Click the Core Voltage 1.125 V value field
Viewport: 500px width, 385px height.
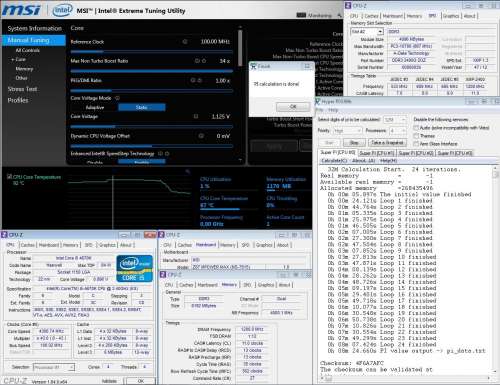pos(220,116)
